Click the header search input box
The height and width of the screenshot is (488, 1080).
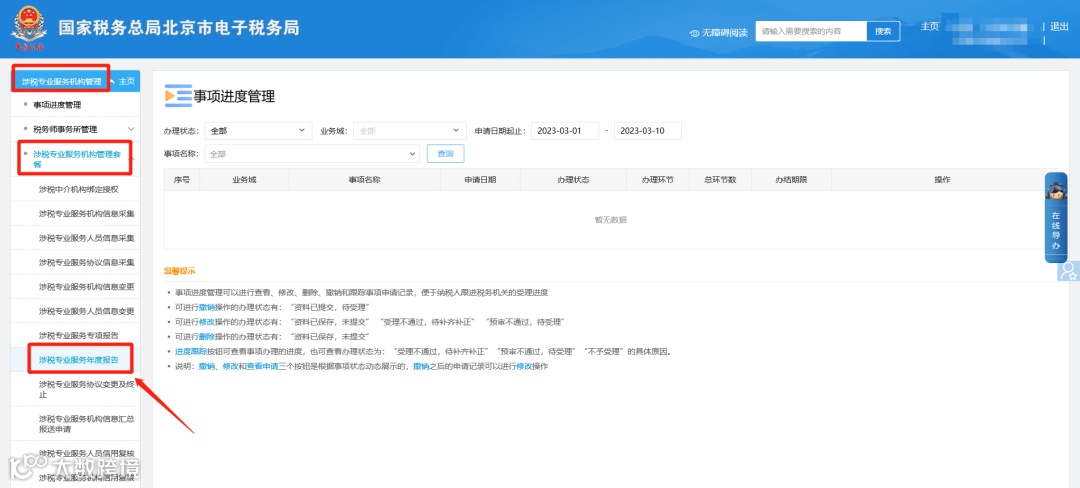811,31
